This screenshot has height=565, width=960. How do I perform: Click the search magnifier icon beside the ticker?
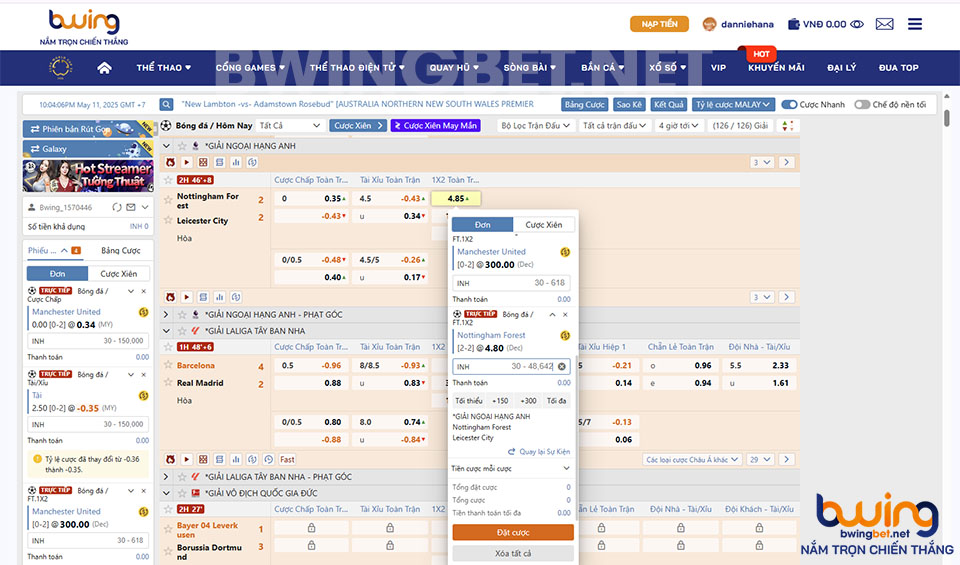166,104
